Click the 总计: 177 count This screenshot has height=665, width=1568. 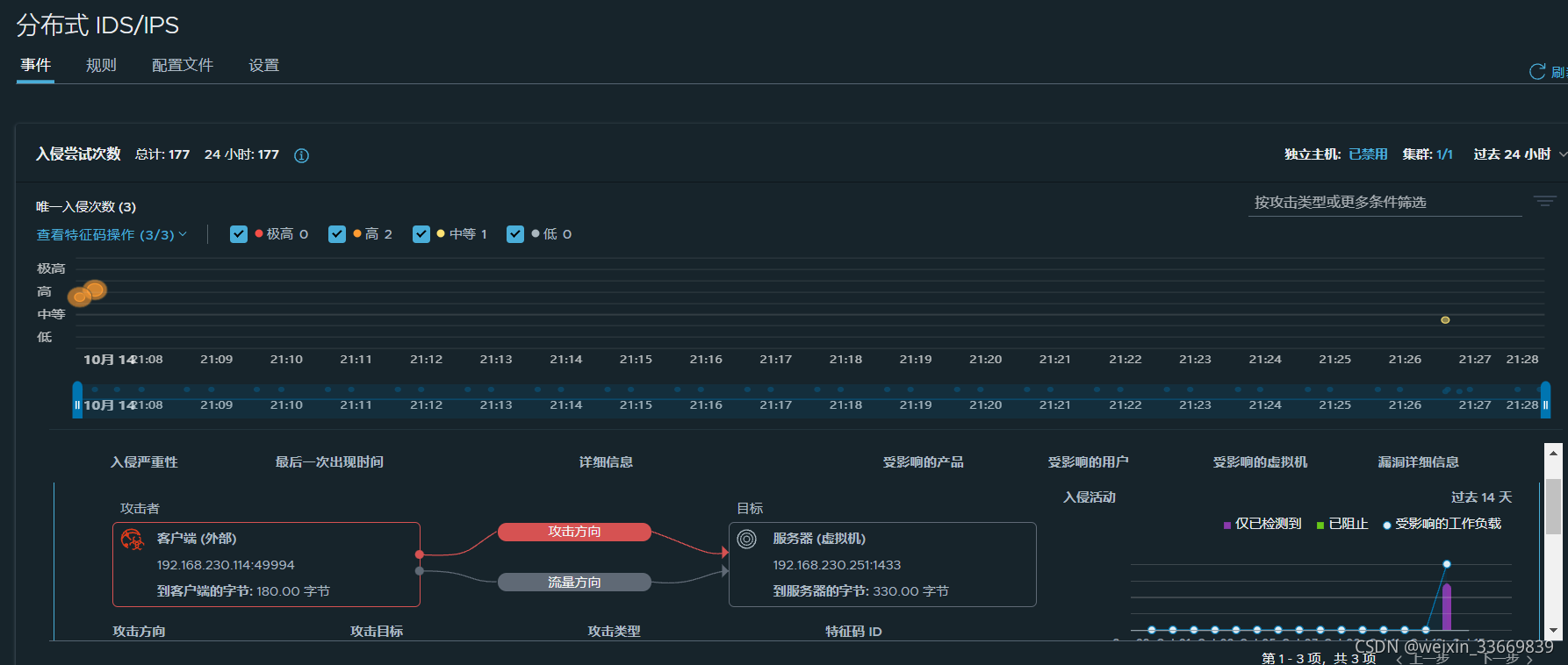pos(162,154)
